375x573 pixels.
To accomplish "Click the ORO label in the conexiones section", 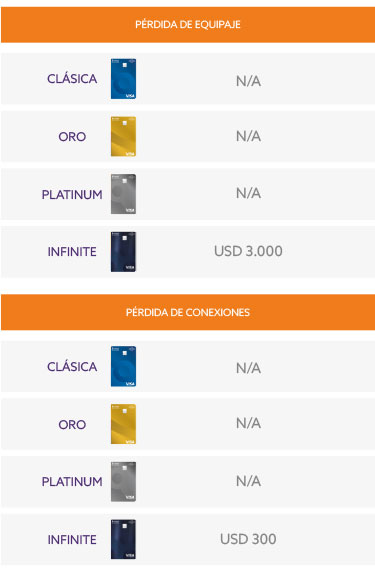I will coord(72,425).
